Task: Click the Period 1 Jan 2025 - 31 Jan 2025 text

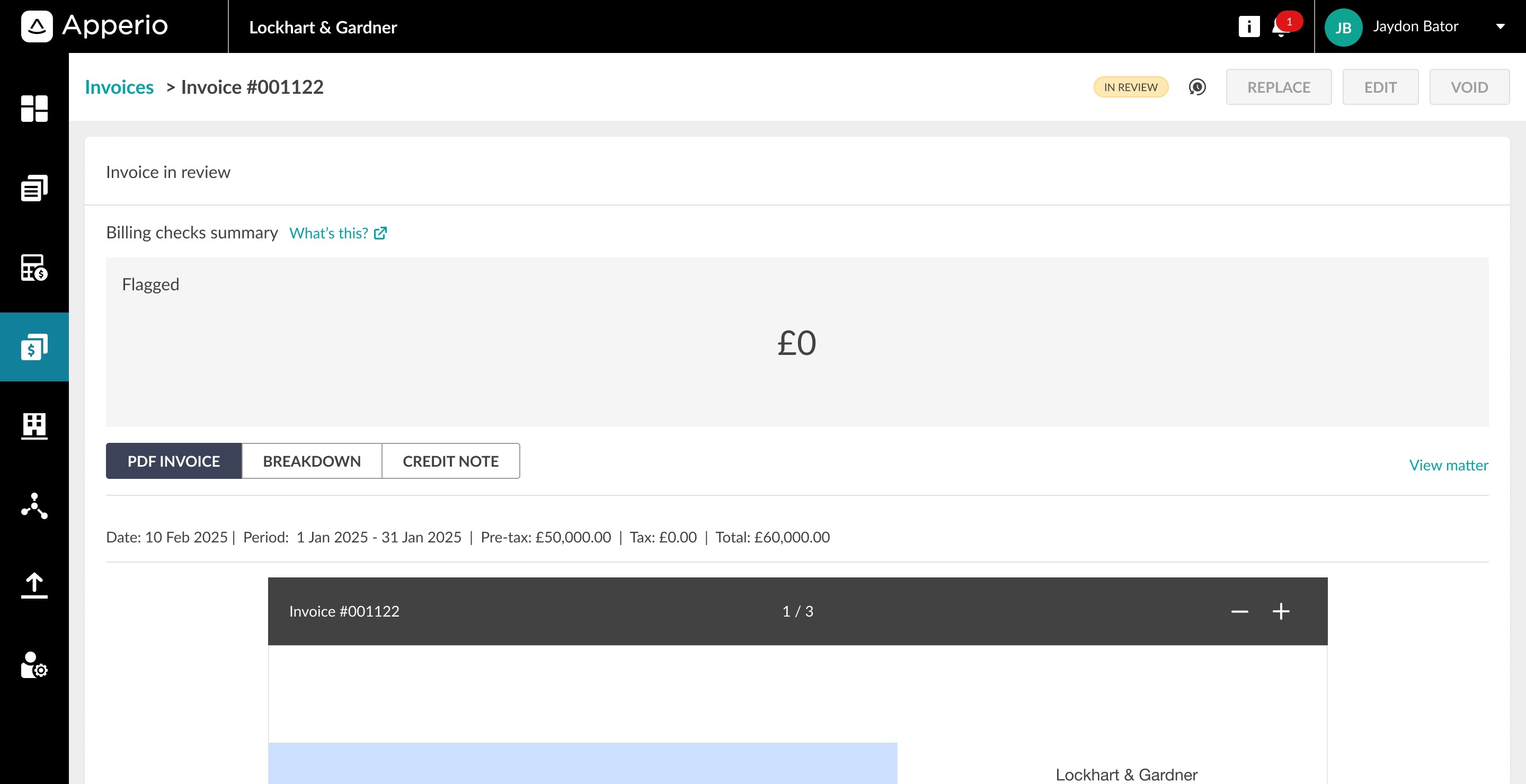Action: 352,537
